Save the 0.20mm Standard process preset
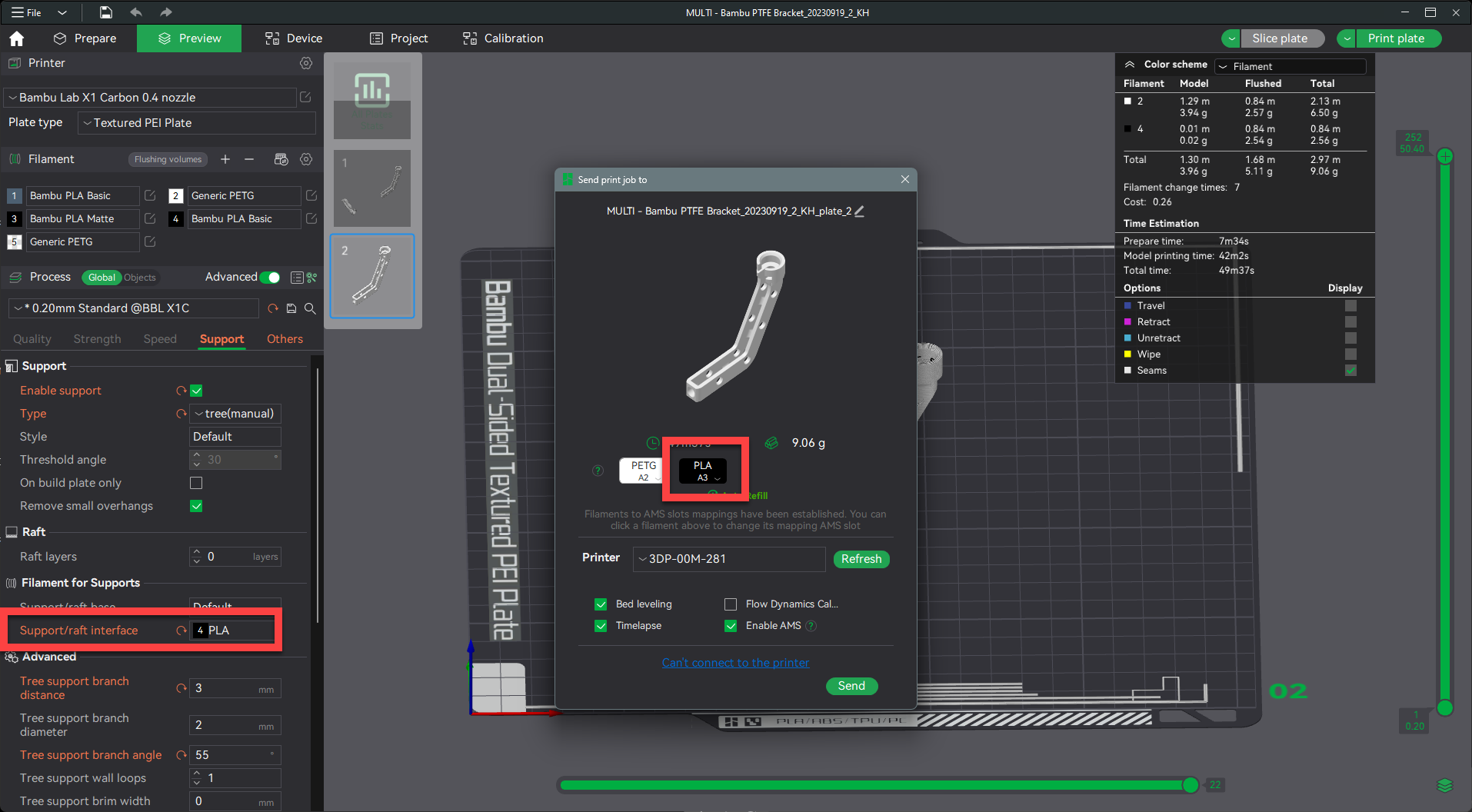The width and height of the screenshot is (1472, 812). point(291,308)
